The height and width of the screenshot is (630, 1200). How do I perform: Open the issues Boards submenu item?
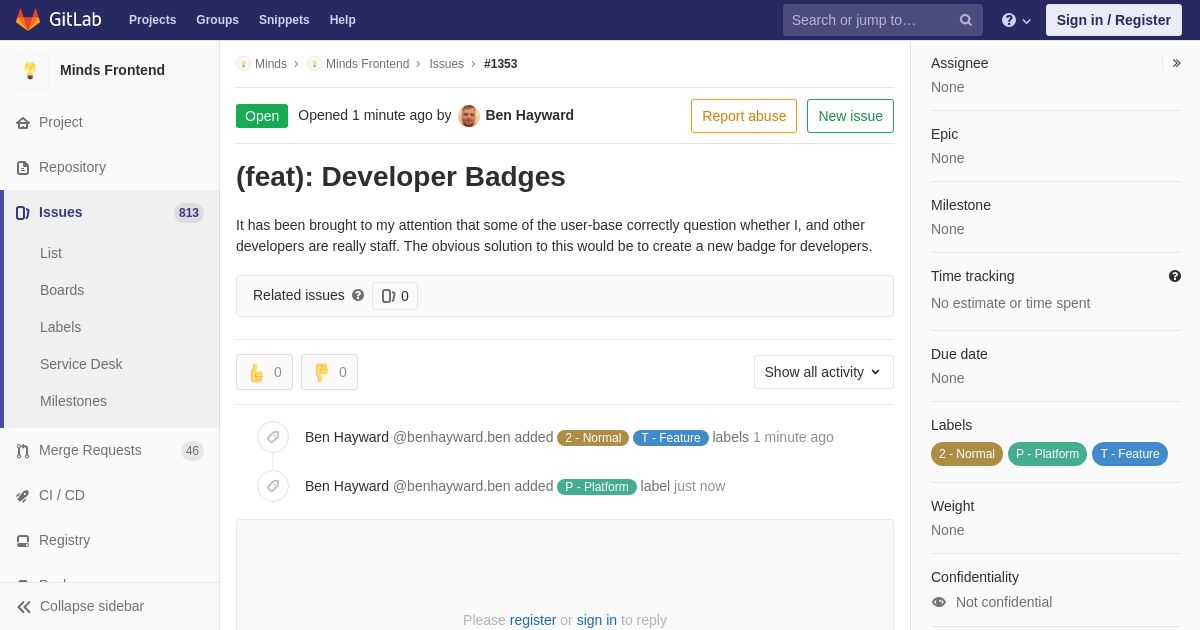(62, 290)
